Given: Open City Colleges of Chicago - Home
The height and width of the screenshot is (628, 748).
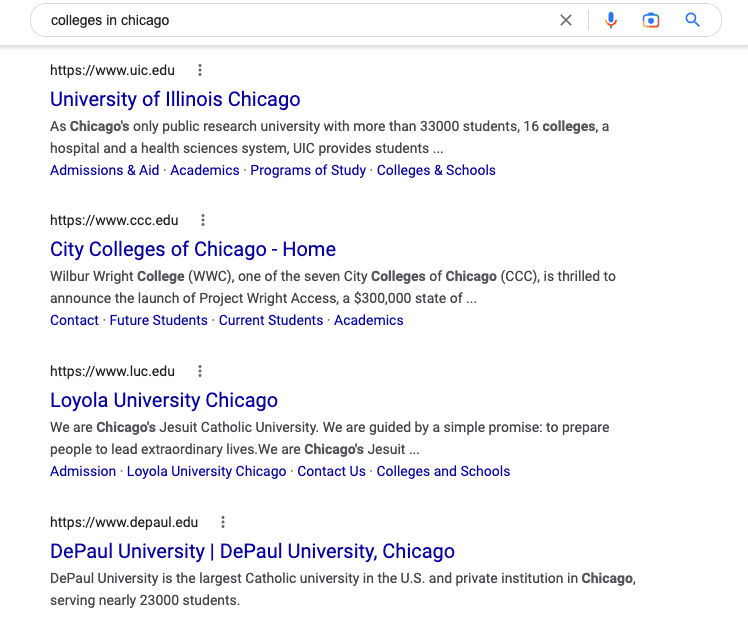Looking at the screenshot, I should pyautogui.click(x=193, y=249).
